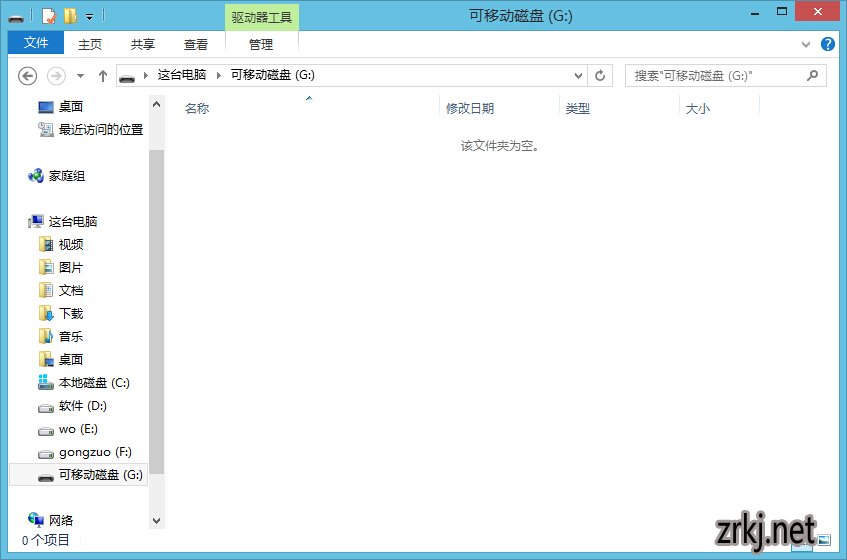
Task: Open the 图片 folder in navigation pane
Action: [x=71, y=268]
